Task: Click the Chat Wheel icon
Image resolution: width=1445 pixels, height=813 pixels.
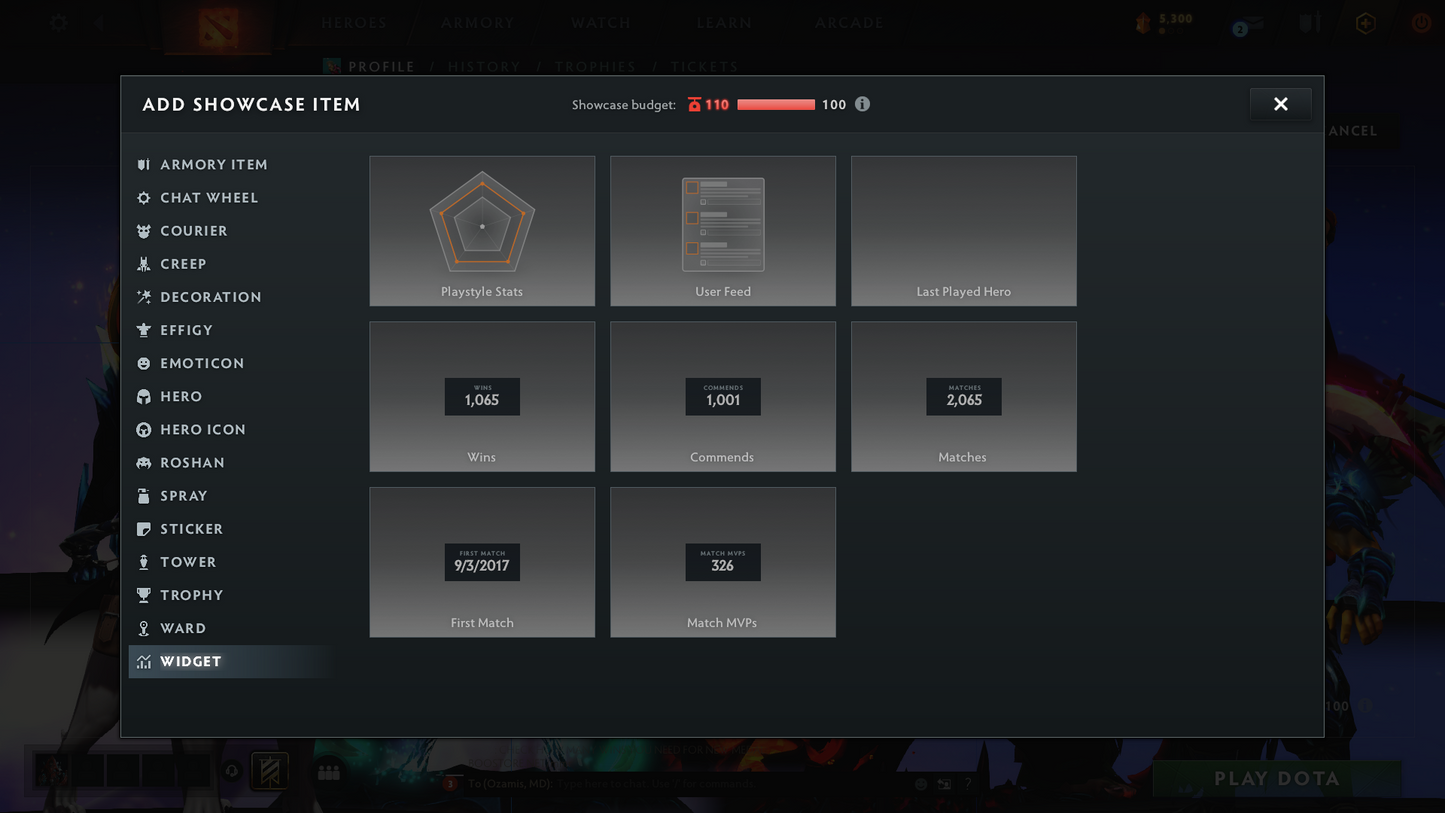Action: point(144,198)
